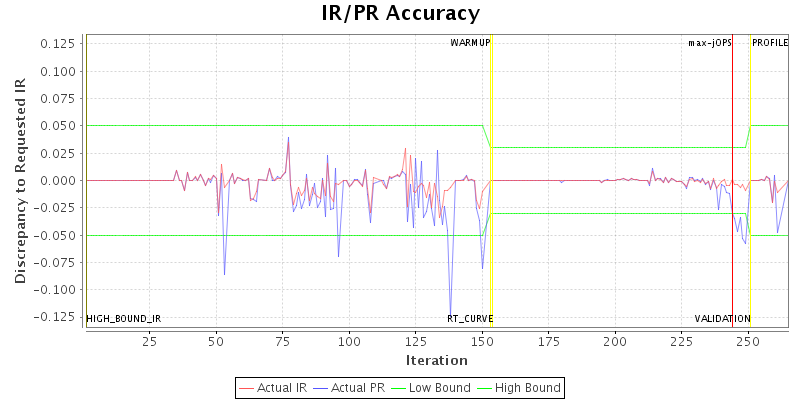Screen dimensions: 800x400
Task: Click the 75 x-axis tick label
Action: 283,340
